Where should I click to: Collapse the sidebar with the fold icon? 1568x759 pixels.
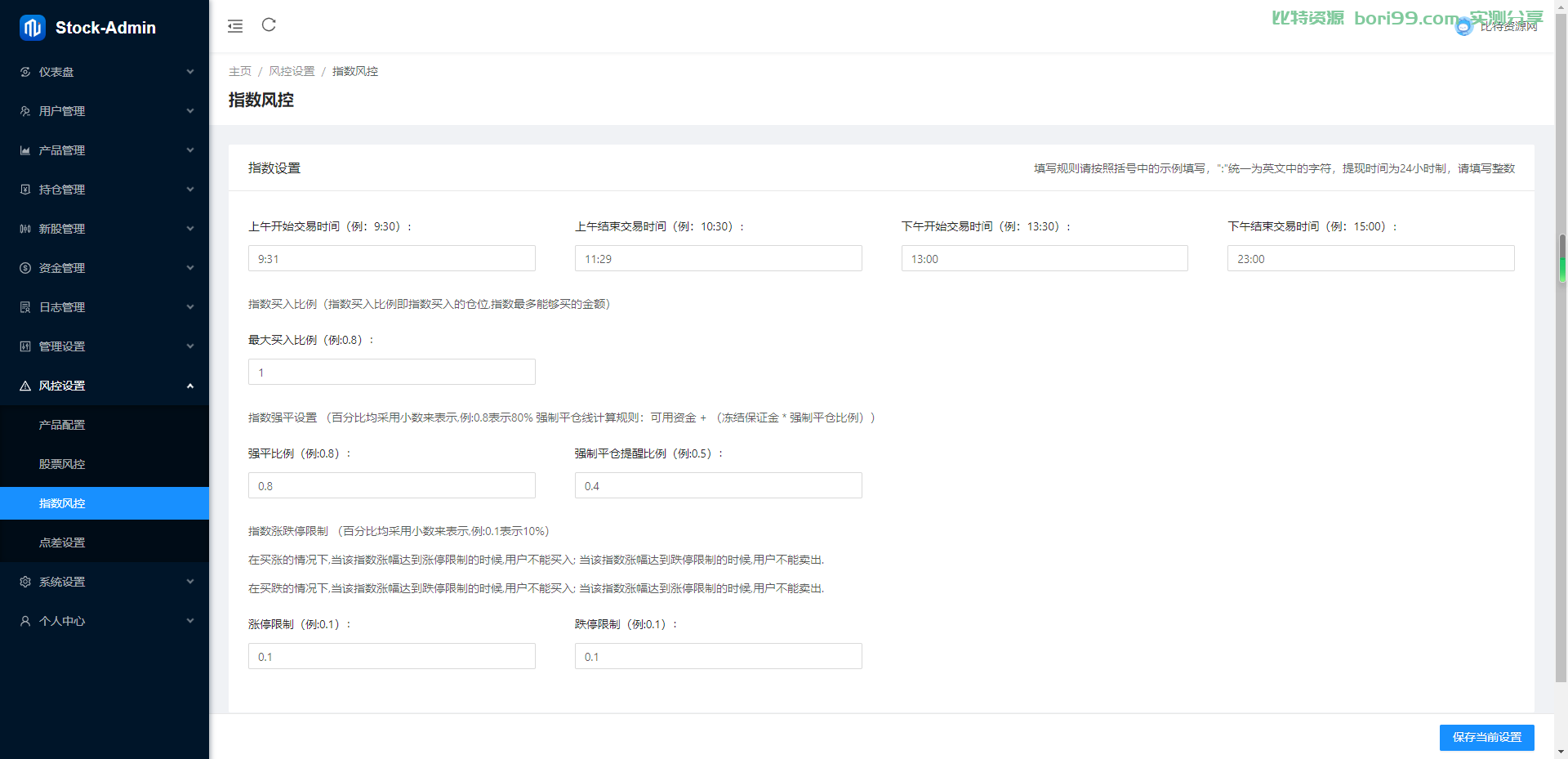[235, 26]
